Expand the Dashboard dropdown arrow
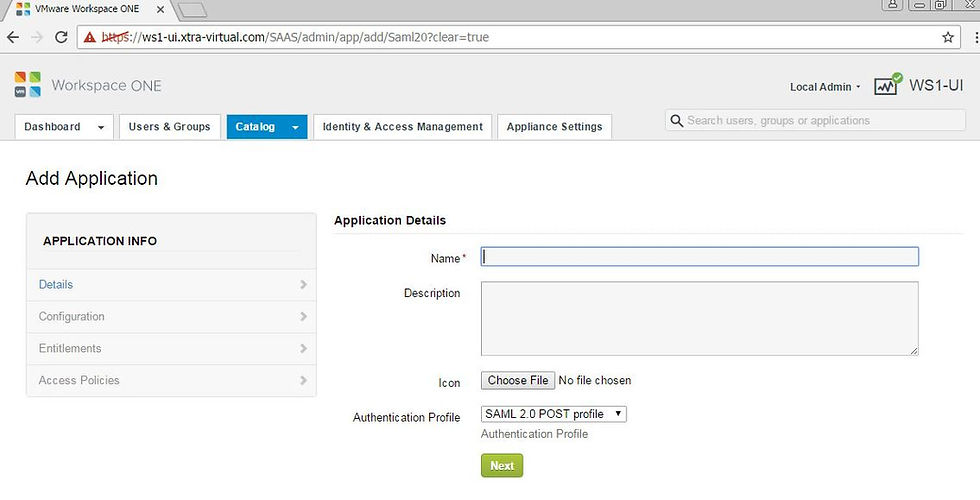This screenshot has width=980, height=500. pos(101,128)
